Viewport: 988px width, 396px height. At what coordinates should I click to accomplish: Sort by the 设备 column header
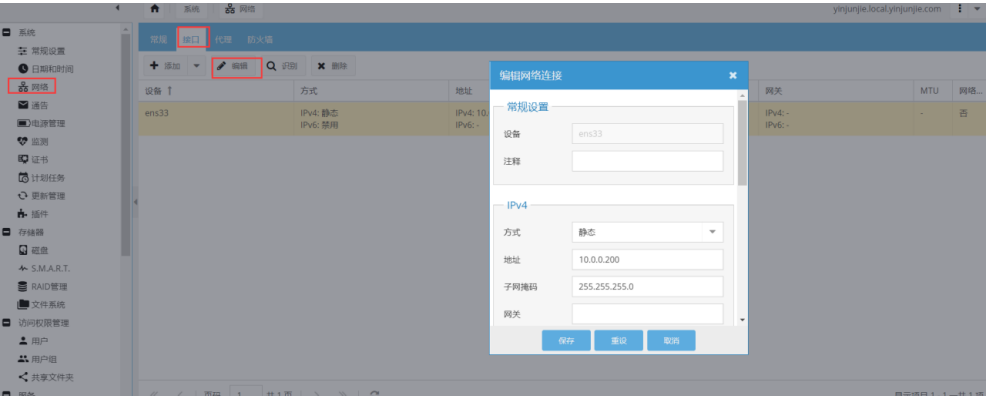(x=217, y=91)
